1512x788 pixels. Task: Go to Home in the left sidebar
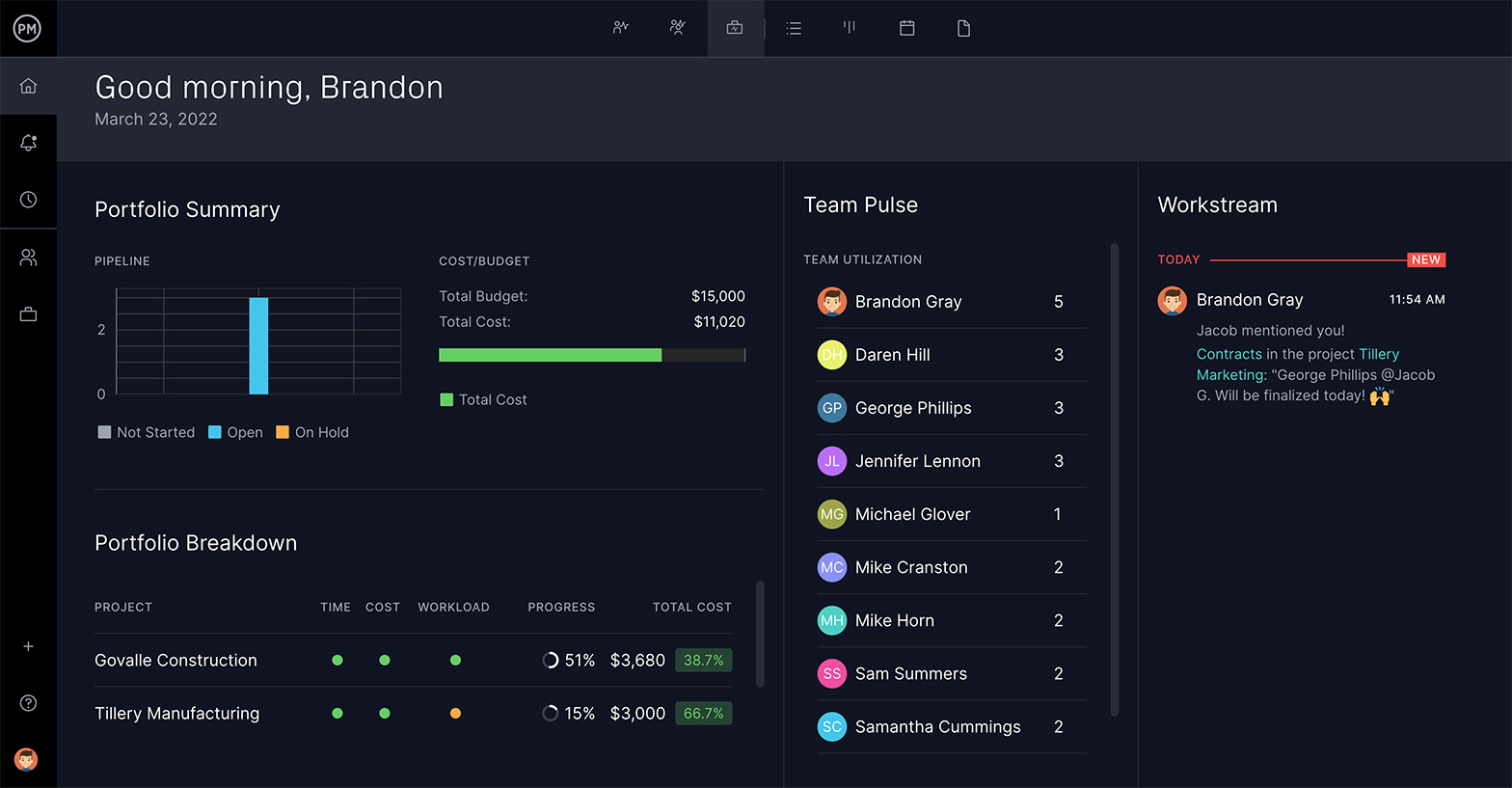(x=28, y=86)
